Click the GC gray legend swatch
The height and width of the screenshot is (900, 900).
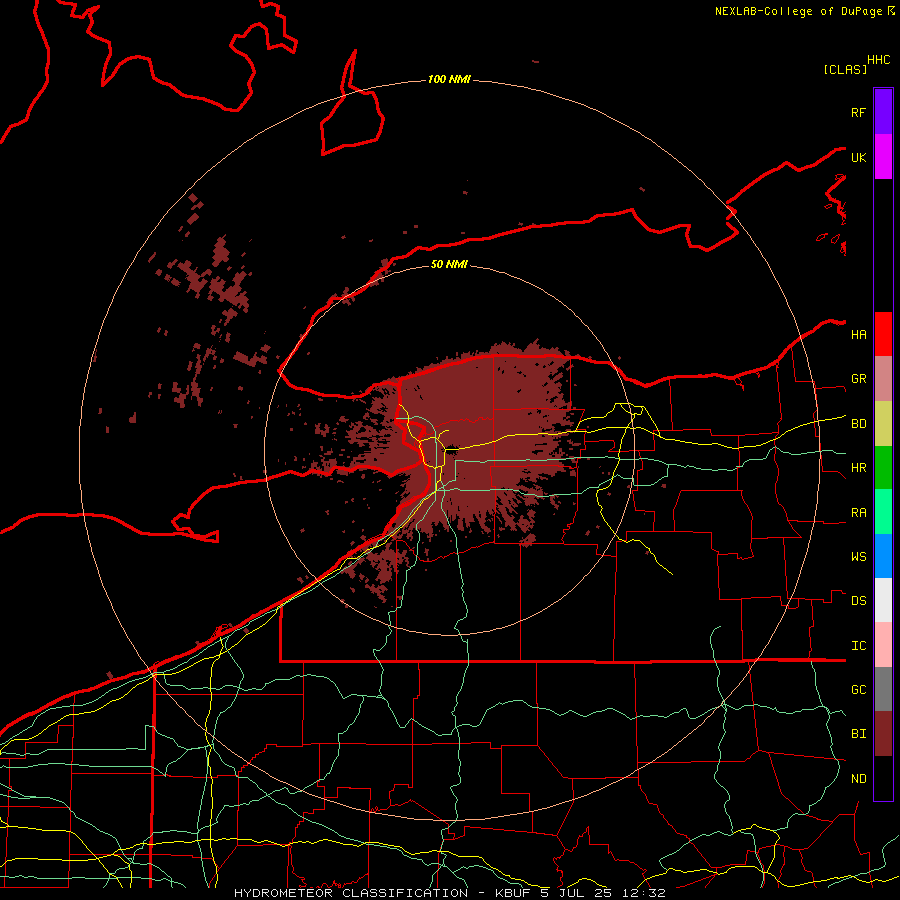pos(883,689)
